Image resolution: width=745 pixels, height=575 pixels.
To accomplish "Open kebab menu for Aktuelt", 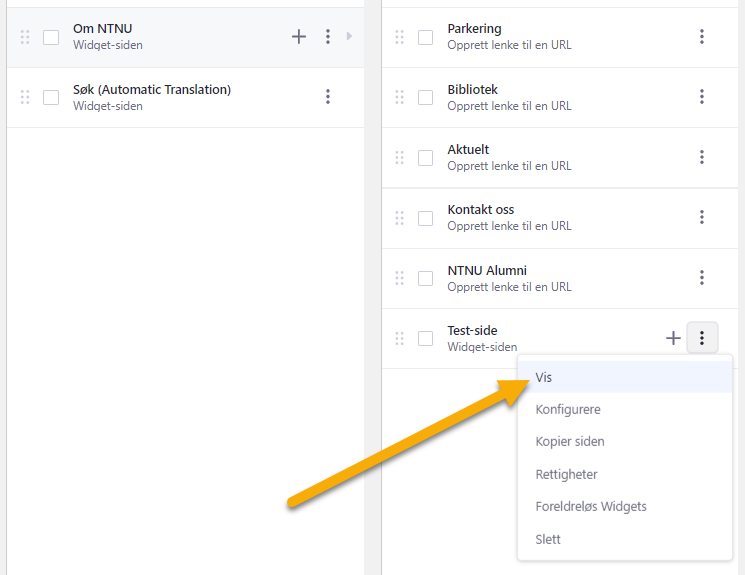I will click(702, 157).
